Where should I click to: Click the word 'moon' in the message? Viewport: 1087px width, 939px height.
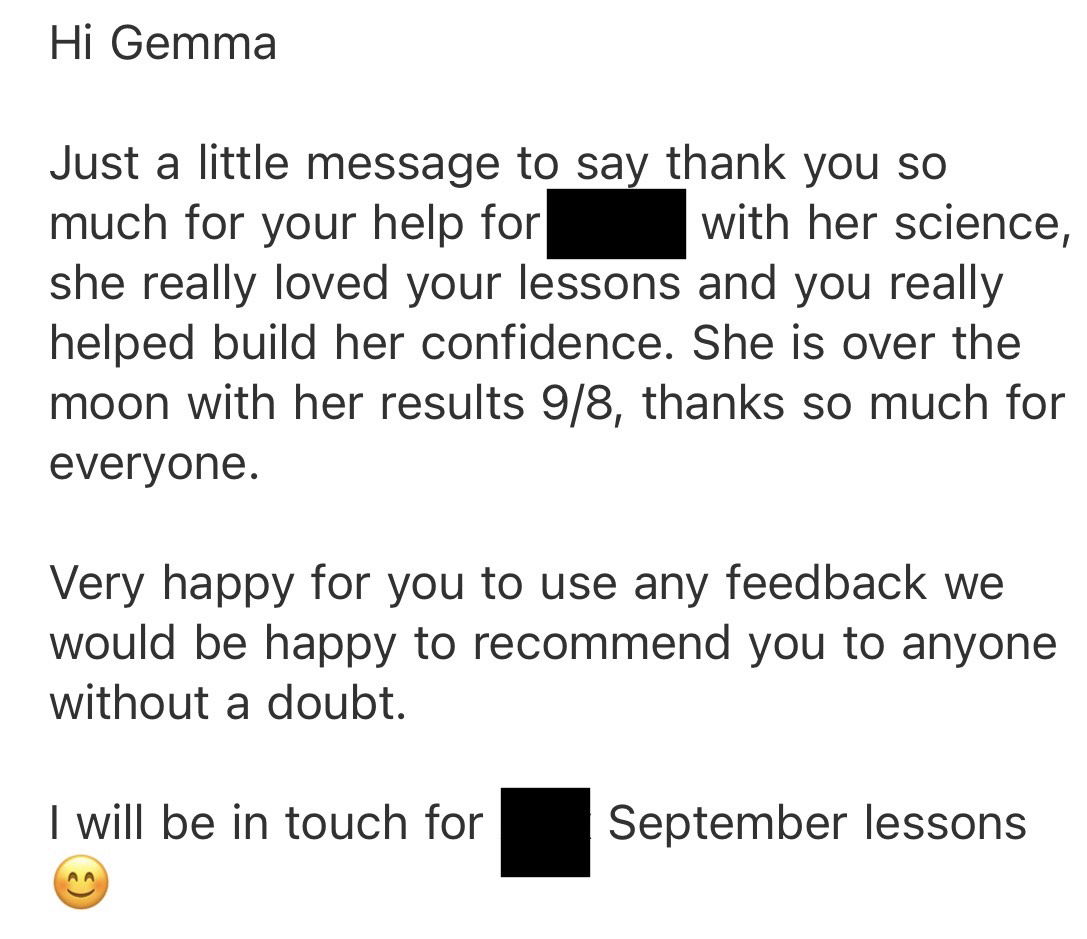coord(110,405)
